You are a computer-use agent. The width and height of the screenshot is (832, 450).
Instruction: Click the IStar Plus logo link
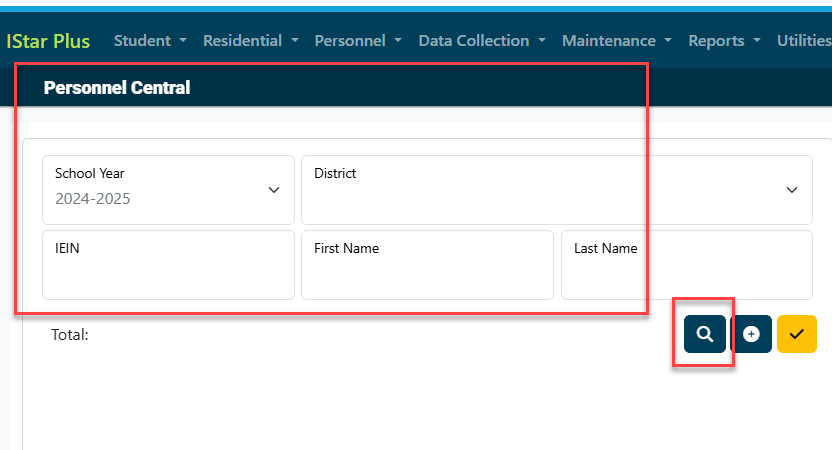pos(48,41)
